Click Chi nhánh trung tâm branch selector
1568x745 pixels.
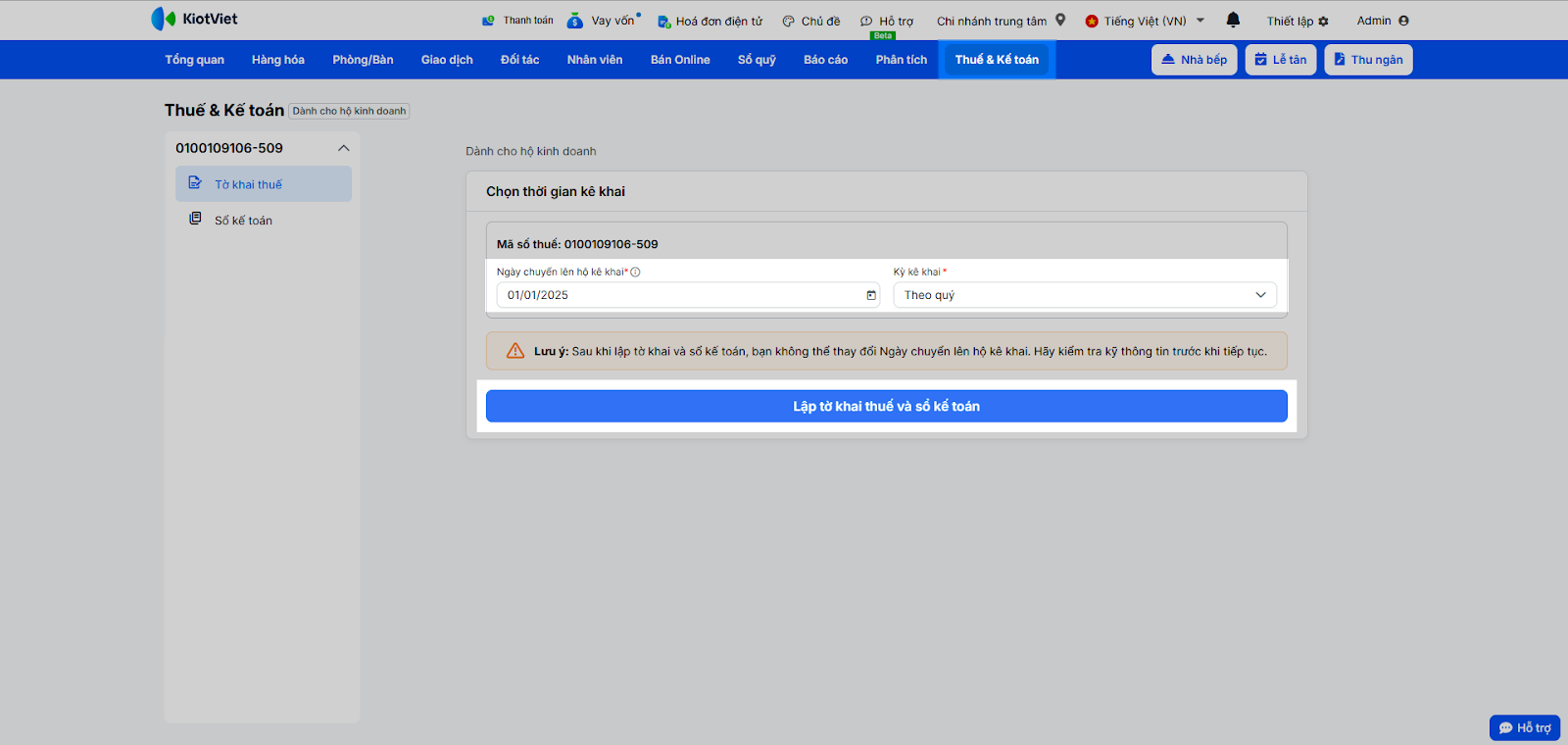(x=992, y=22)
